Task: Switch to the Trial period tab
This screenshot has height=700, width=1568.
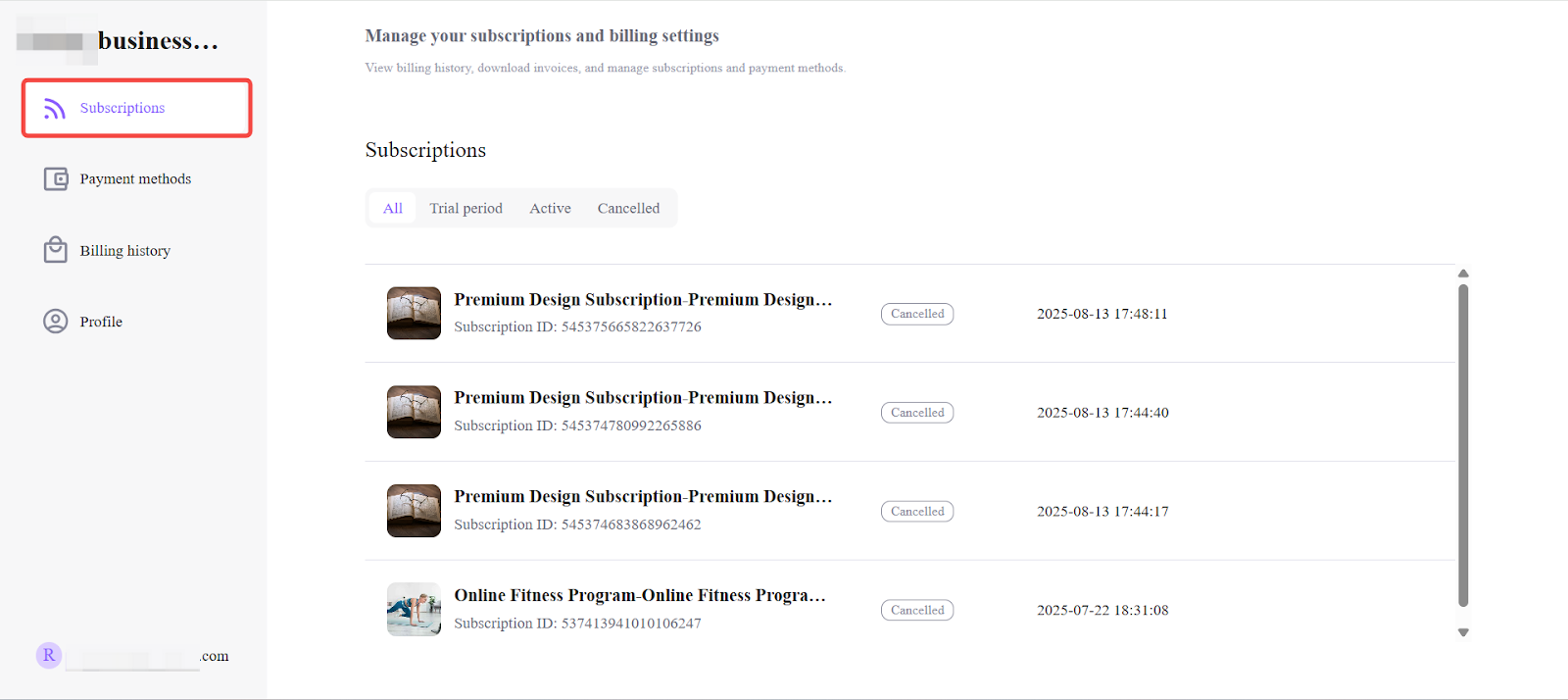Action: tap(465, 208)
